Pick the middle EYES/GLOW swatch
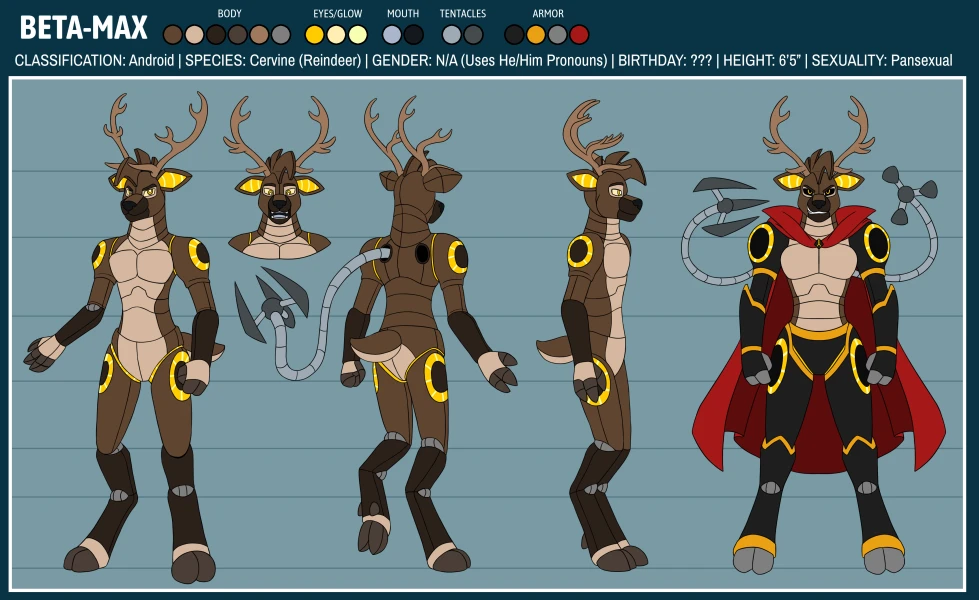 (x=337, y=34)
